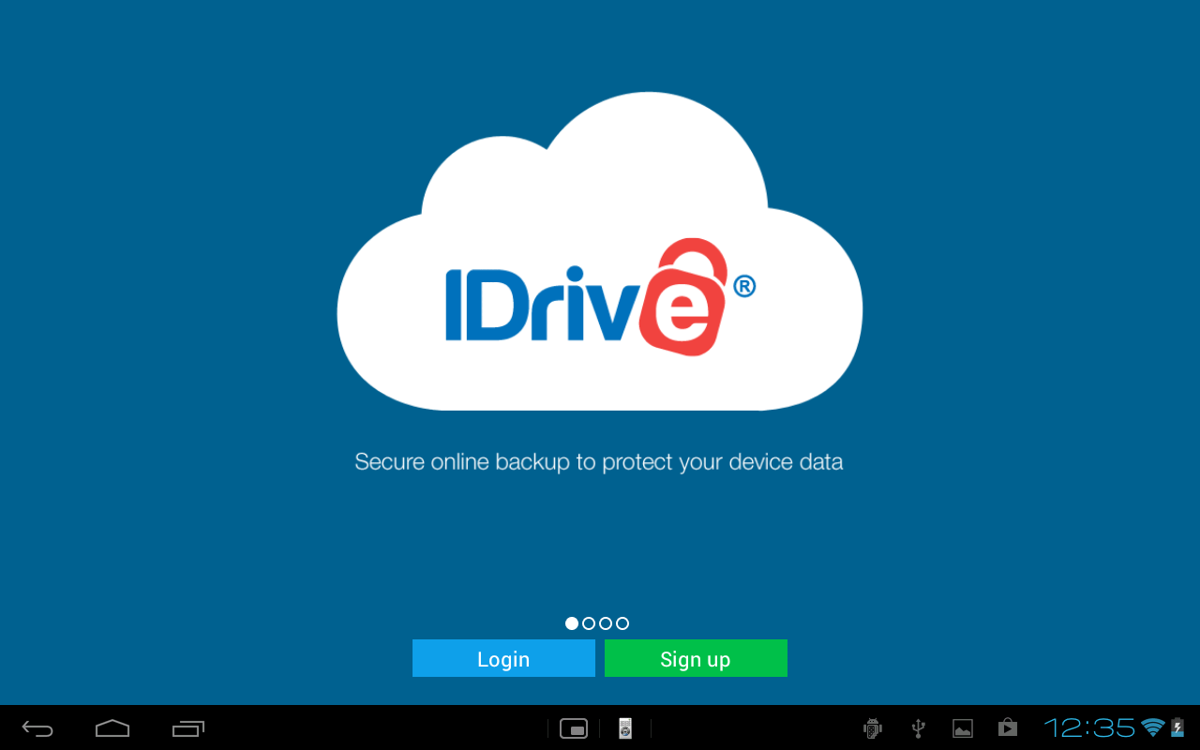Select the fourth page indicator dot
This screenshot has width=1200, height=750.
[x=623, y=623]
